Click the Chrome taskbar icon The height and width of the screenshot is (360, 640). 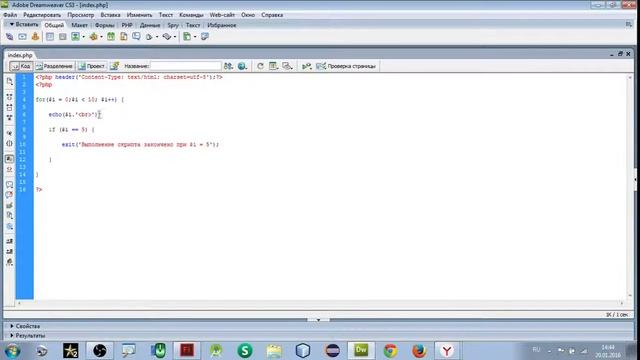pos(390,351)
